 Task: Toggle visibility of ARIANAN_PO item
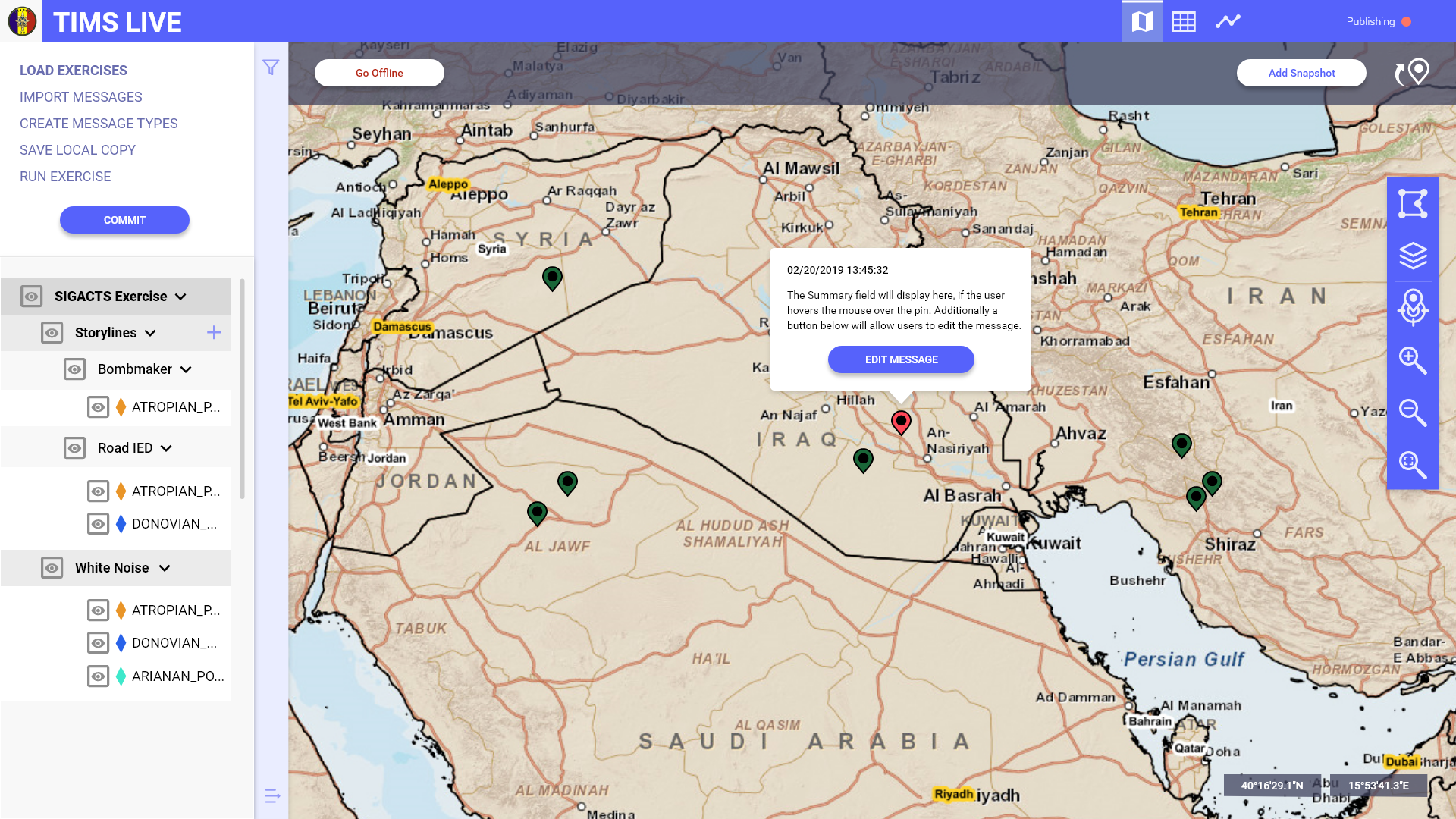(98, 676)
